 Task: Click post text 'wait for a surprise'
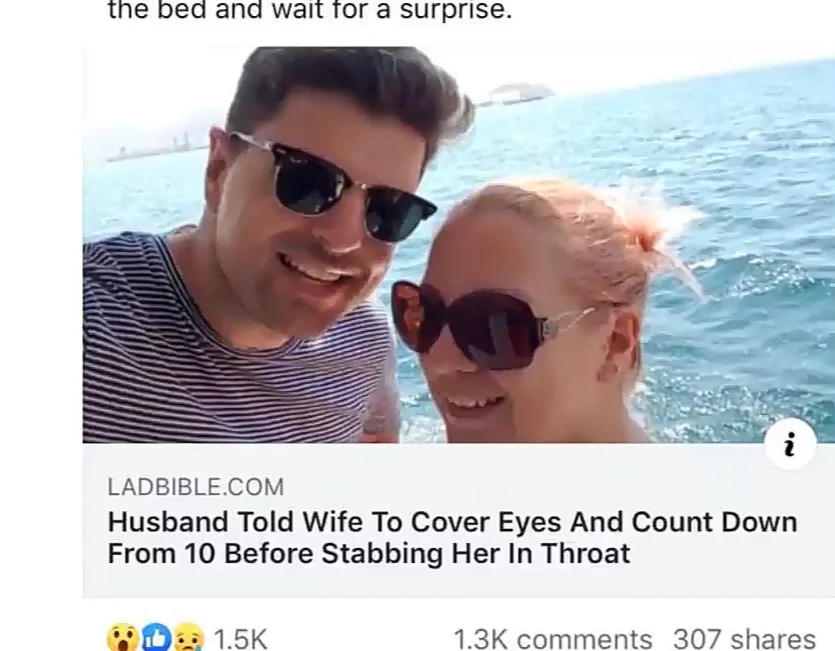tap(391, 10)
